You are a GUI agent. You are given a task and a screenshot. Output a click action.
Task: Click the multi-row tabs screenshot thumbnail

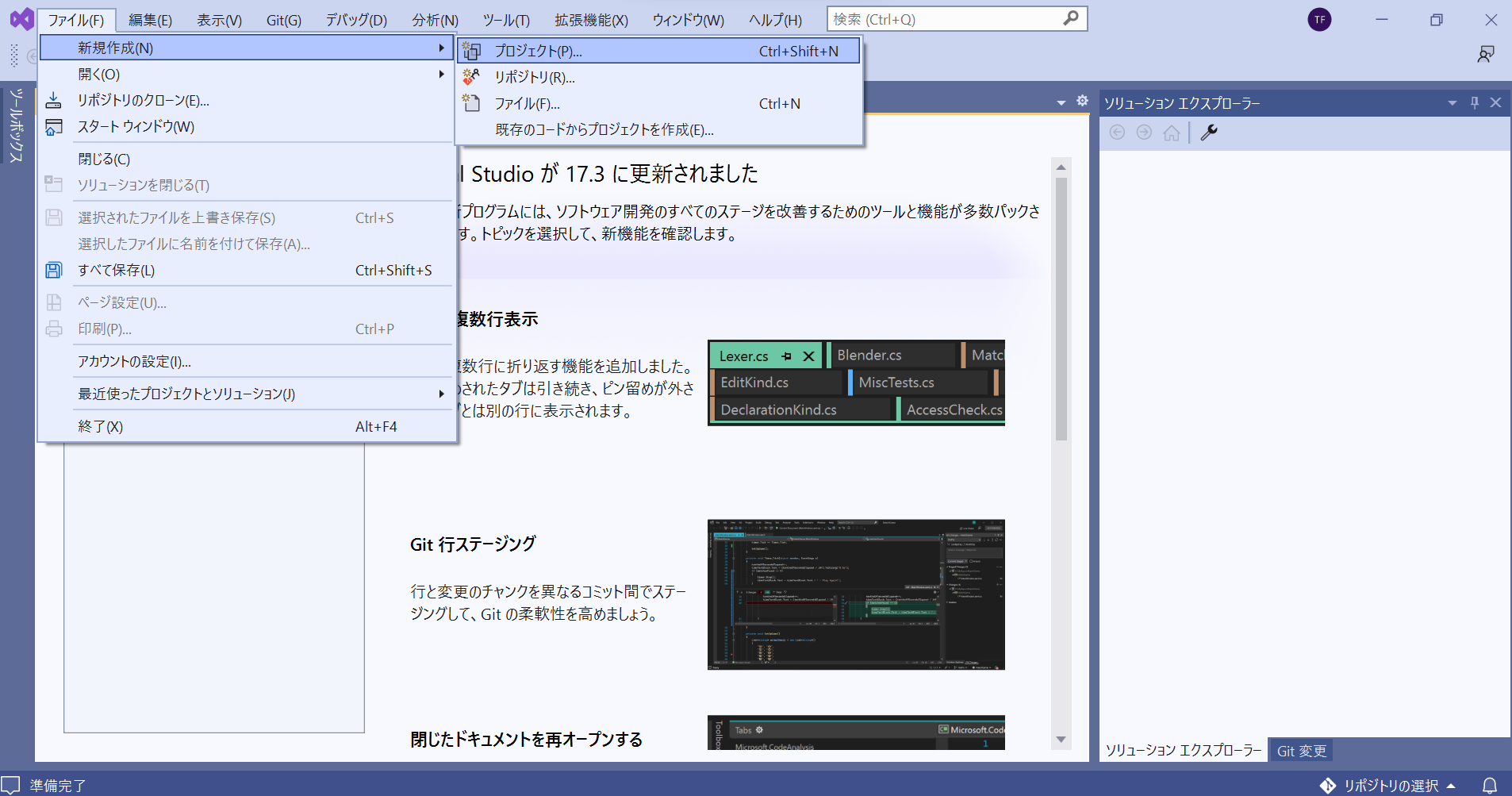coord(856,383)
